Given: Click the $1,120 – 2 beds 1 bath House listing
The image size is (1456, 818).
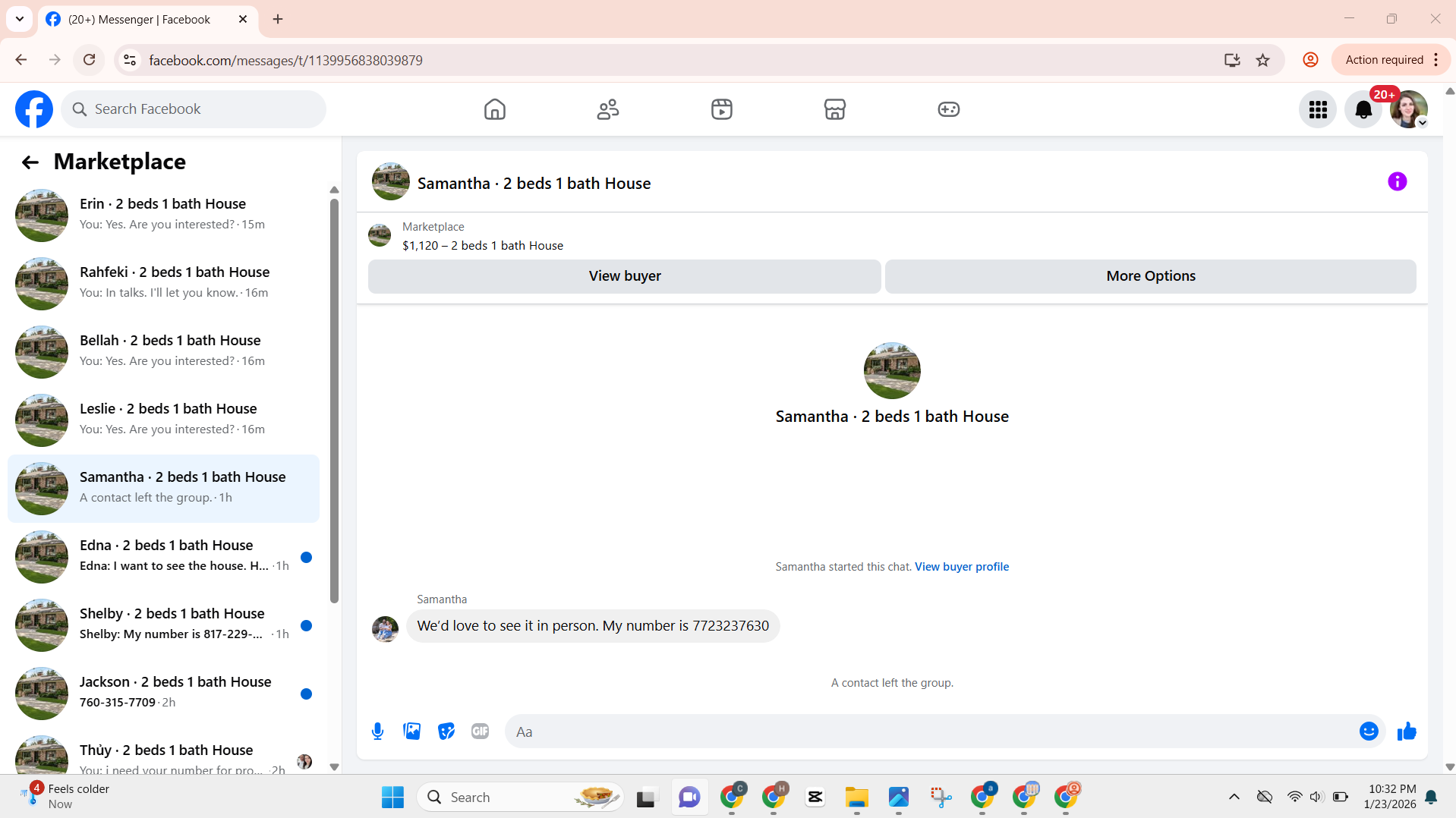Looking at the screenshot, I should point(483,246).
